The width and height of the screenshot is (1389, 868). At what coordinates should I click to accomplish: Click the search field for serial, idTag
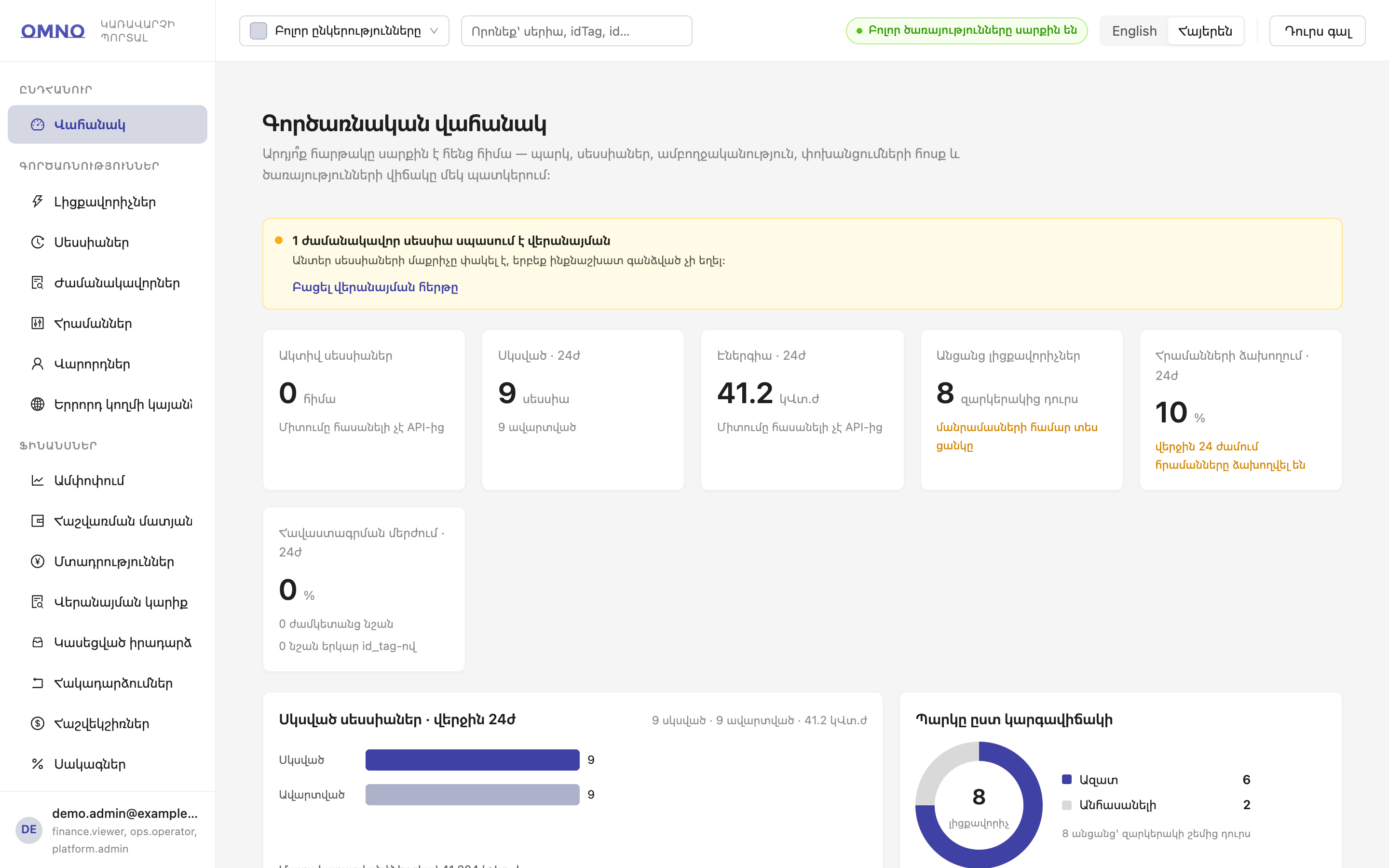tap(576, 31)
